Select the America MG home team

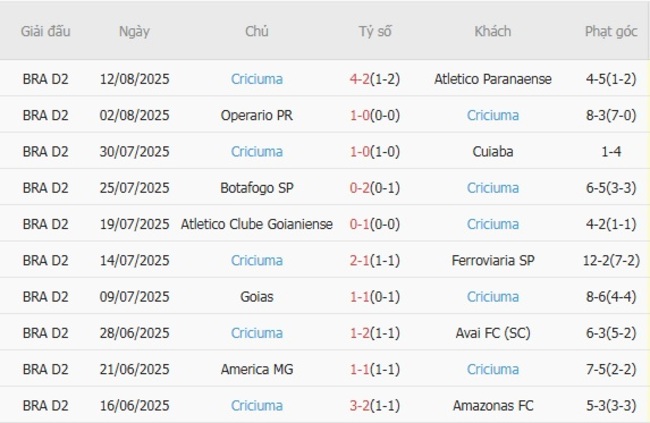point(256,369)
